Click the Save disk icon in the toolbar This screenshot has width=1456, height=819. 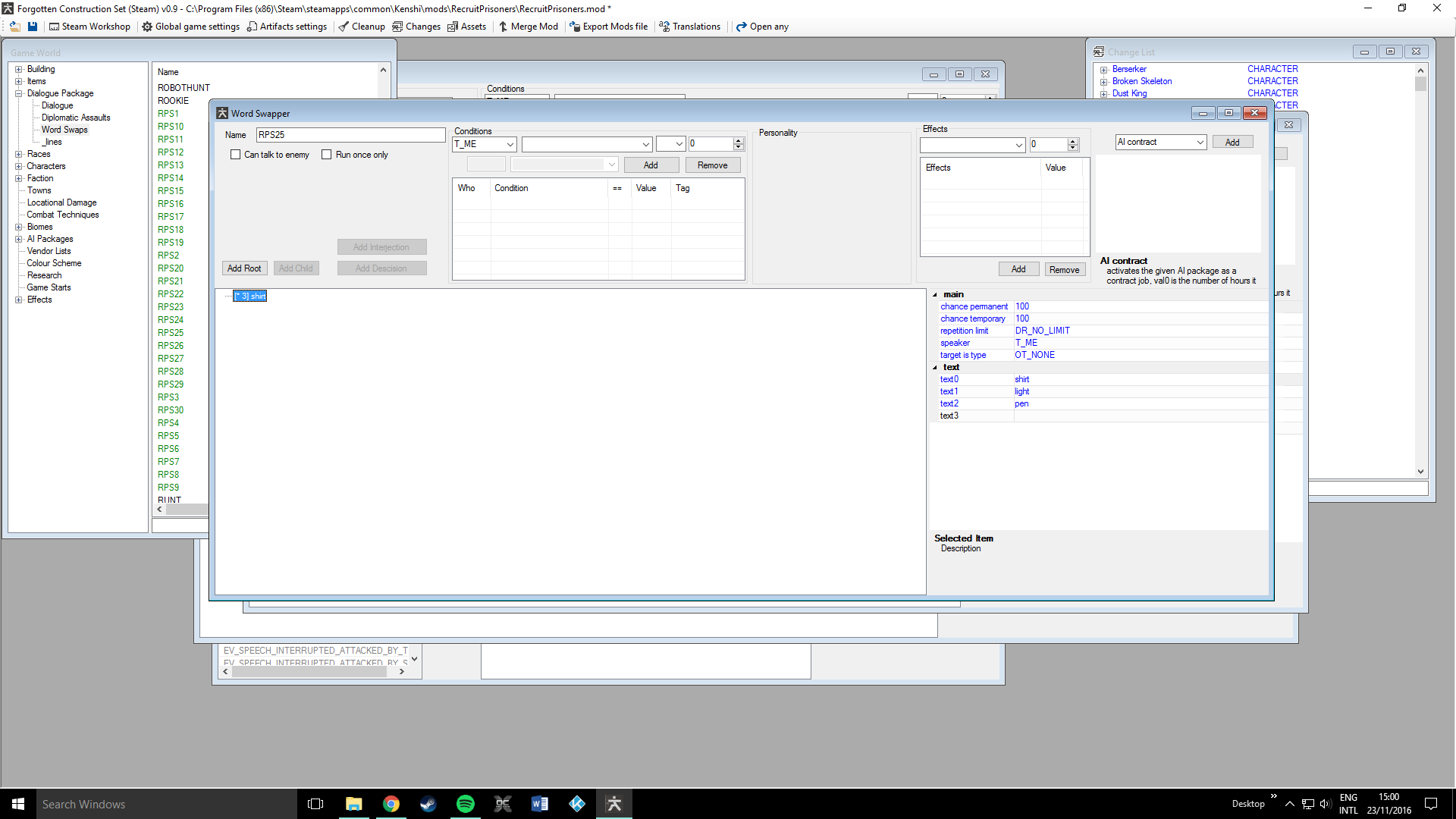[33, 27]
